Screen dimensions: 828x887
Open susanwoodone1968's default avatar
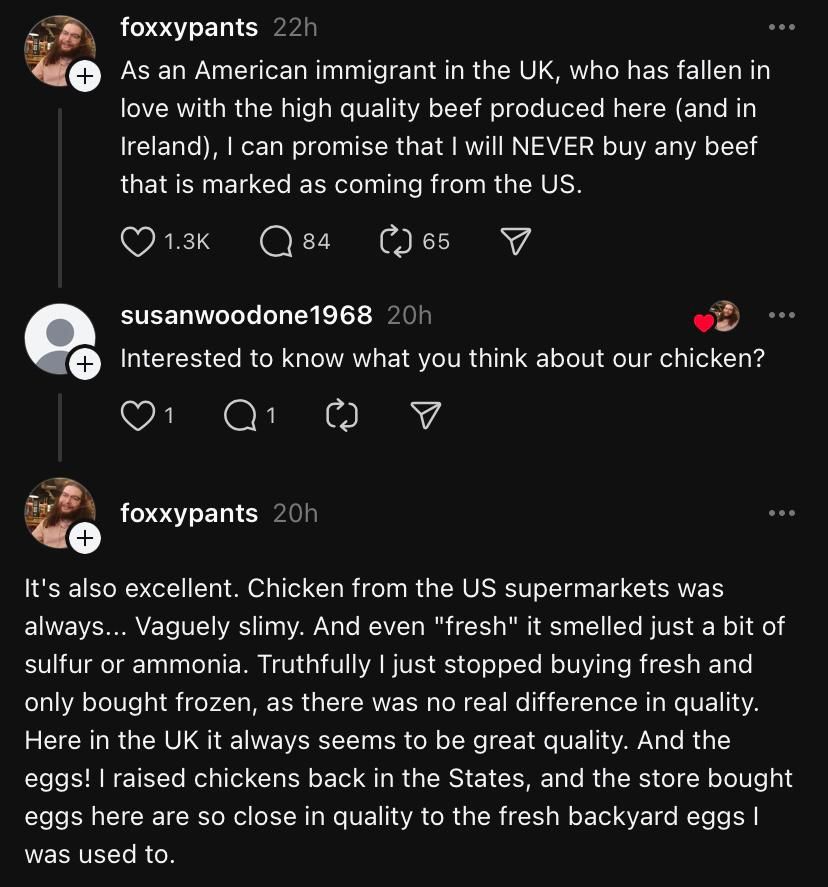point(59,338)
